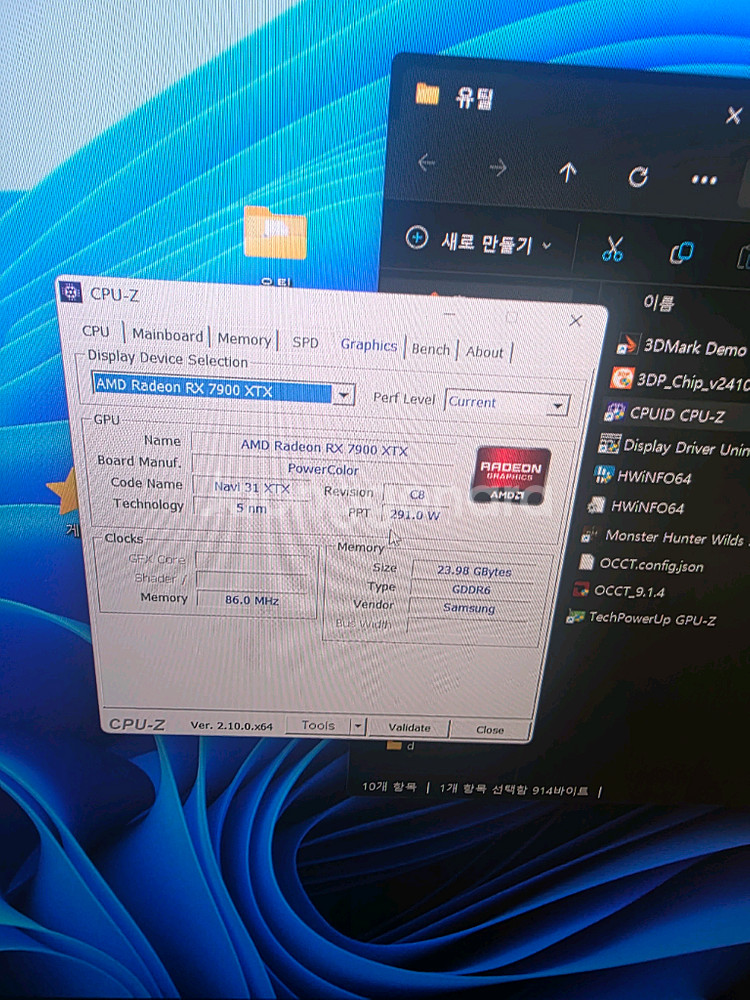Select the 3DP_Chip file icon
Viewport: 750px width, 1000px height.
click(x=622, y=379)
